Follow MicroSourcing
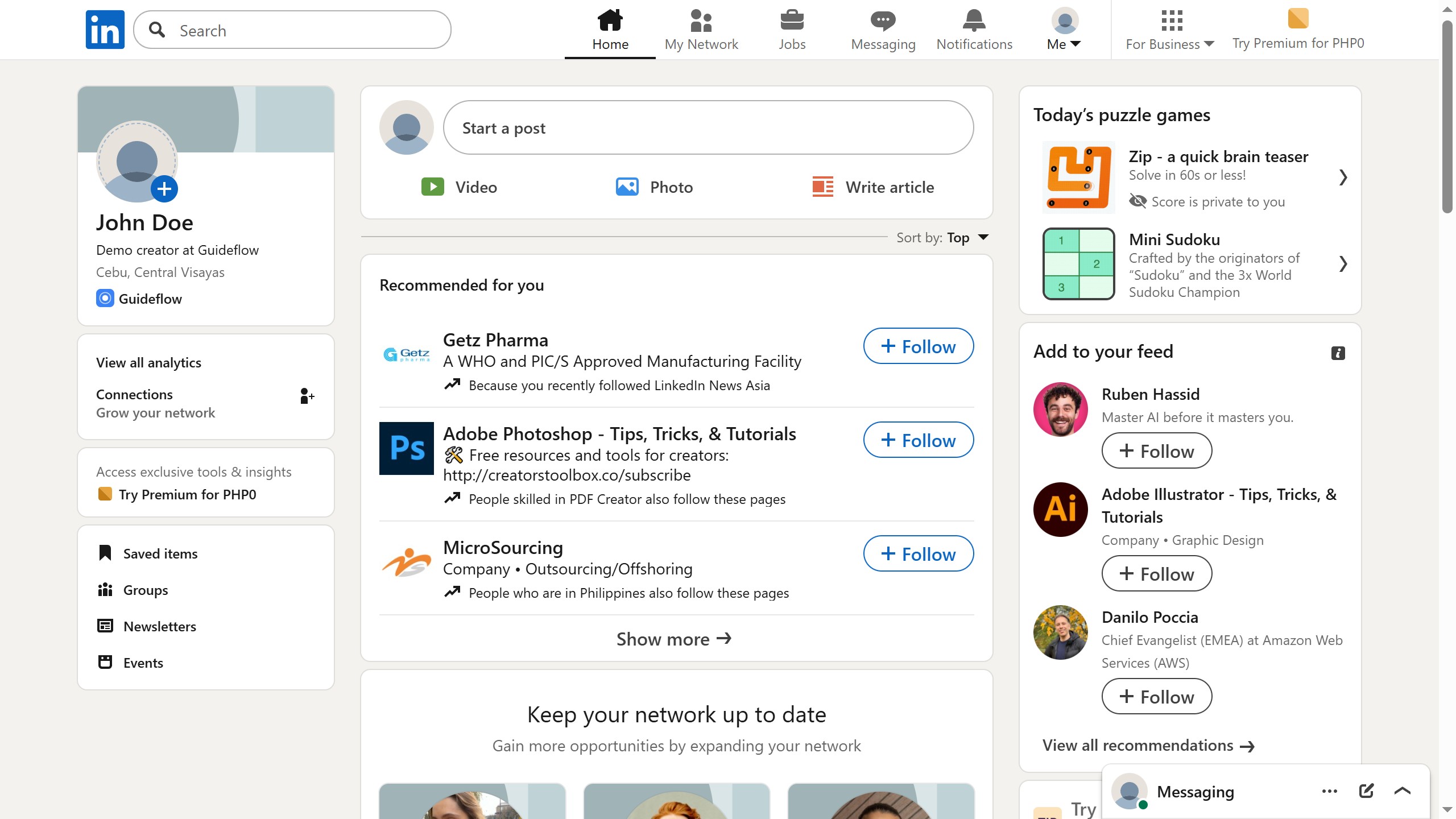1456x819 pixels. [x=919, y=554]
